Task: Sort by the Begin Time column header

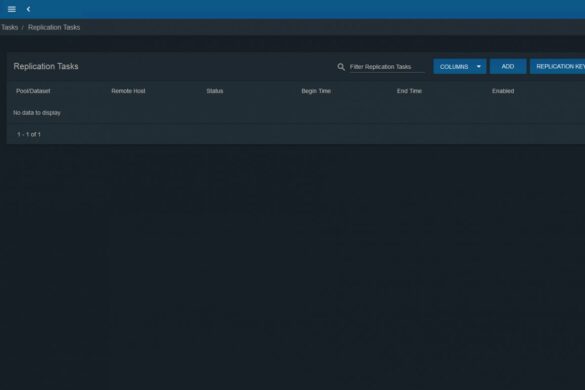Action: tap(316, 91)
